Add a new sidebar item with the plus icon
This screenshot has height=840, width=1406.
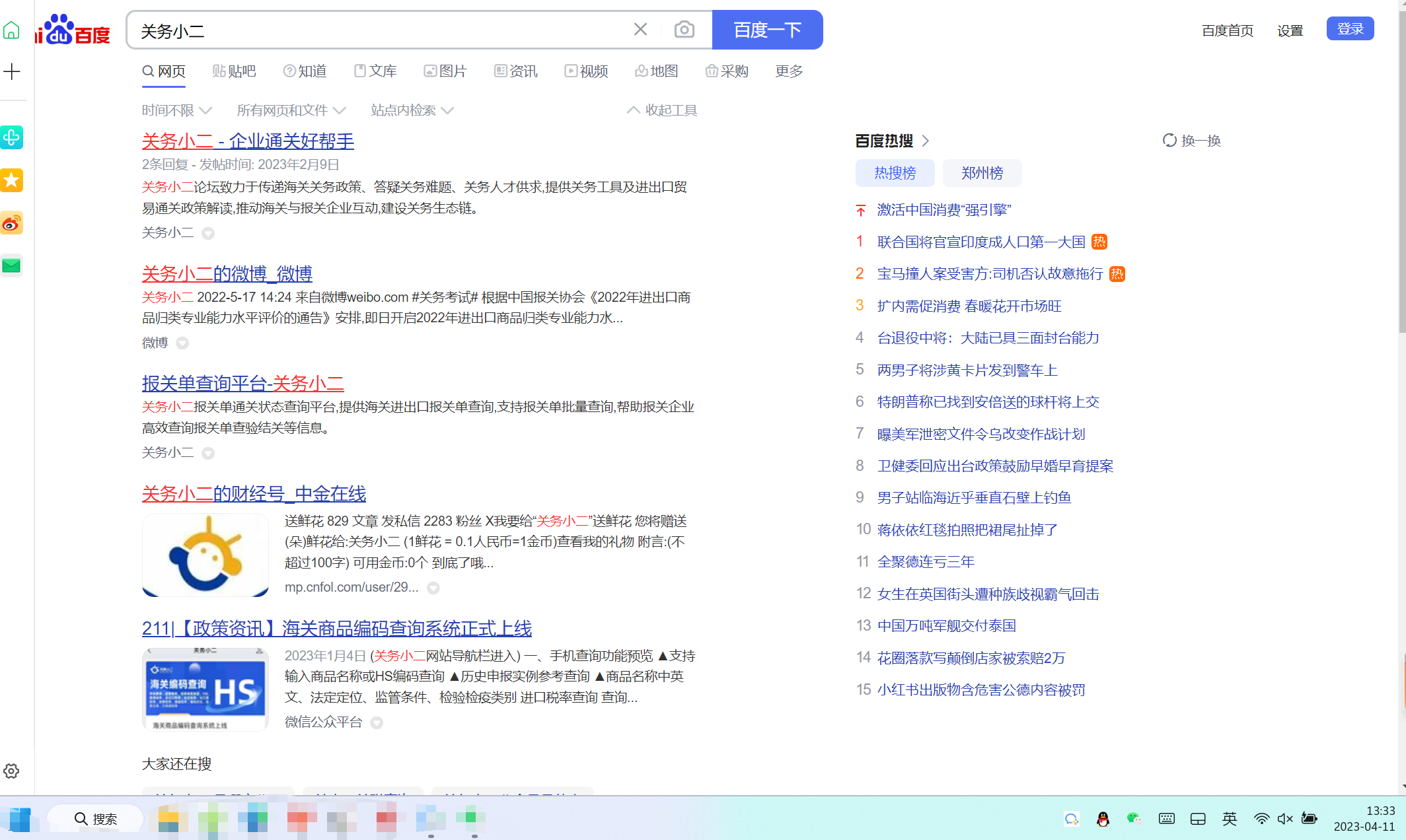(12, 71)
